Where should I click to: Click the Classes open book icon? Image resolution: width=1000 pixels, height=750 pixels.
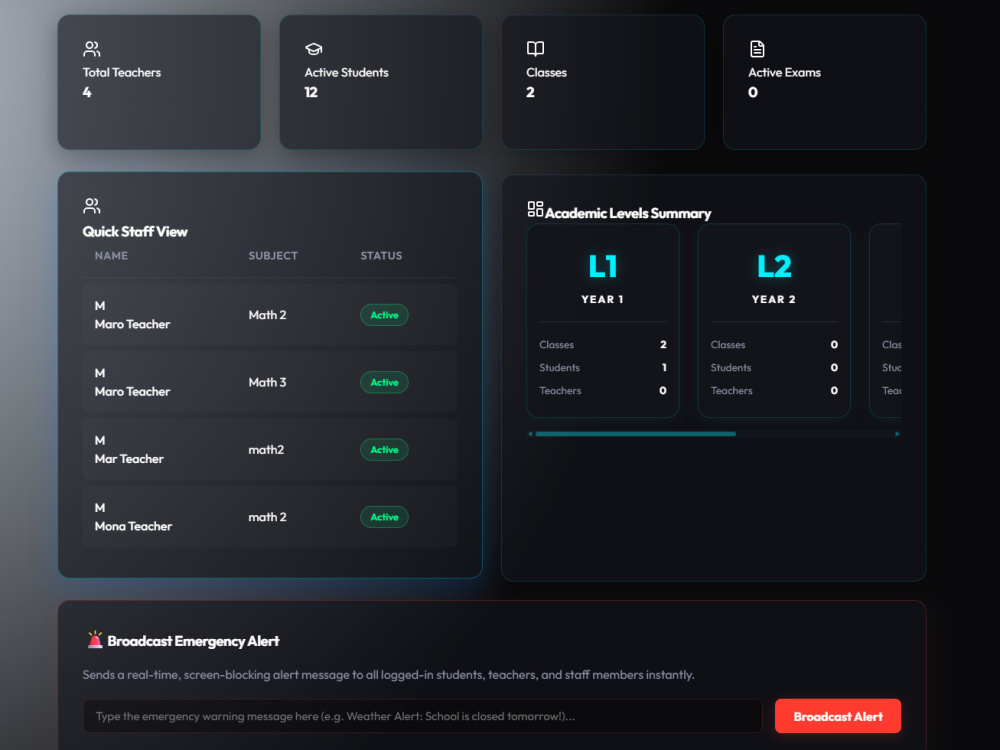pos(536,48)
